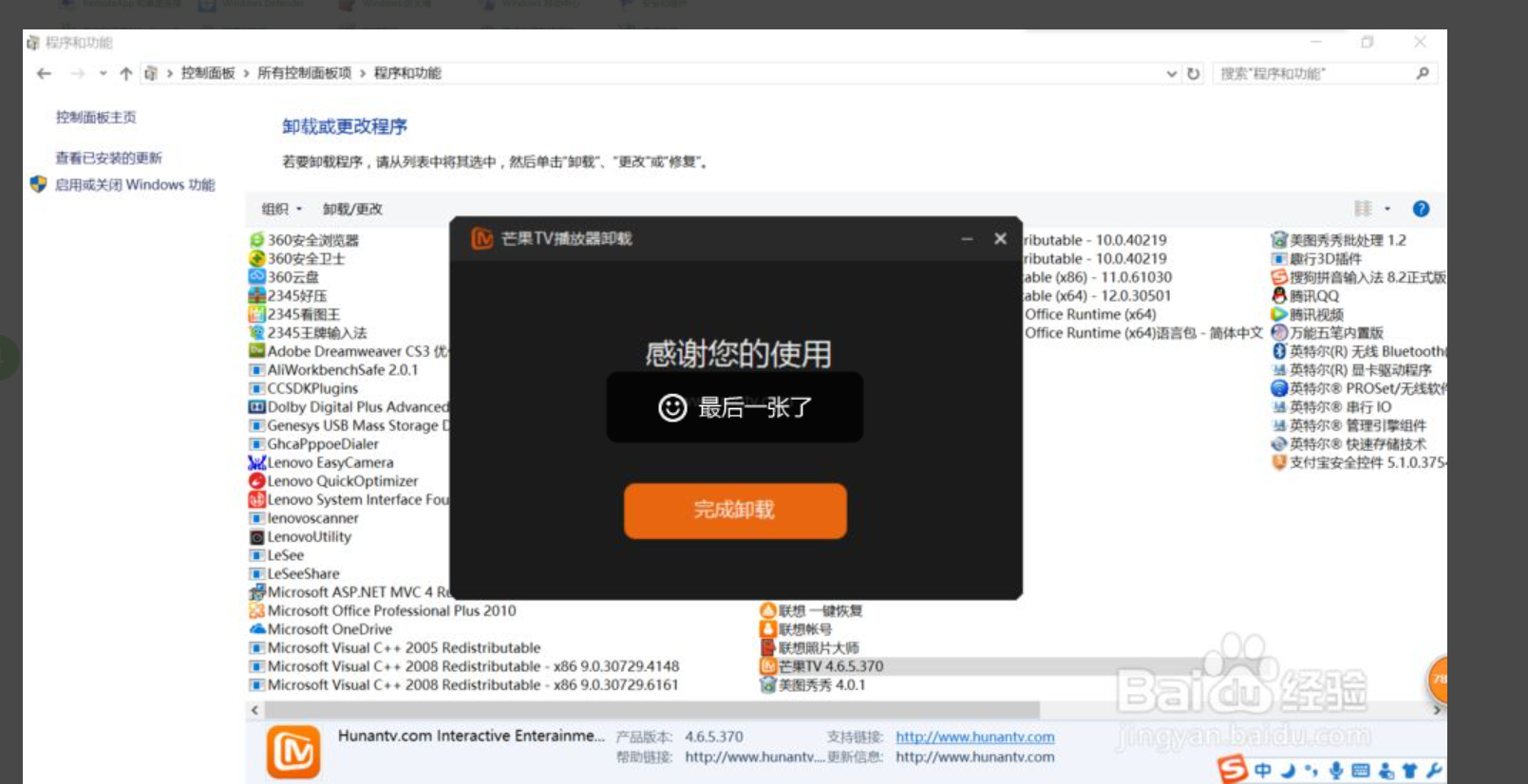Image resolution: width=1528 pixels, height=784 pixels.
Task: Select the 英特尔(R) 无线 Bluetooth icon
Action: [1279, 351]
